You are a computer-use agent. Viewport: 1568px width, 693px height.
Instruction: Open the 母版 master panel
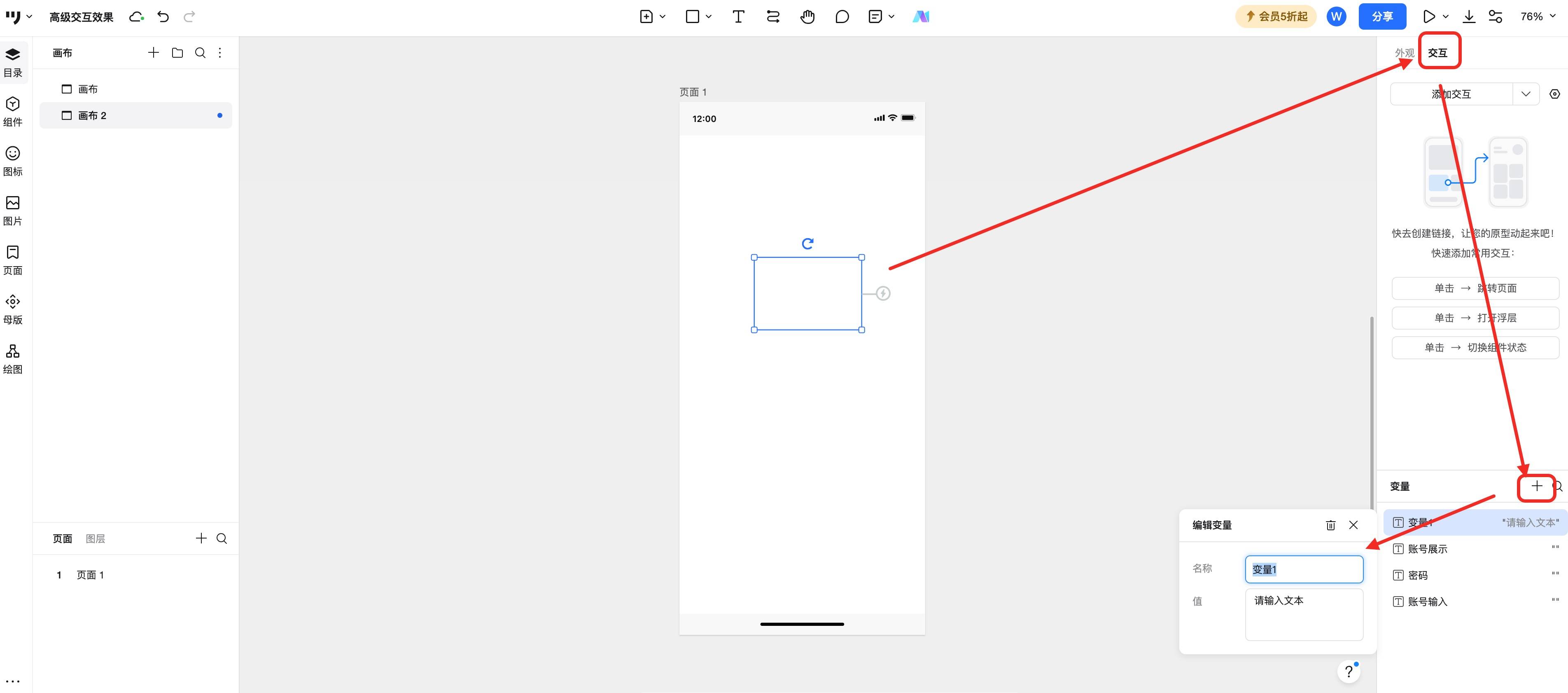pos(13,309)
